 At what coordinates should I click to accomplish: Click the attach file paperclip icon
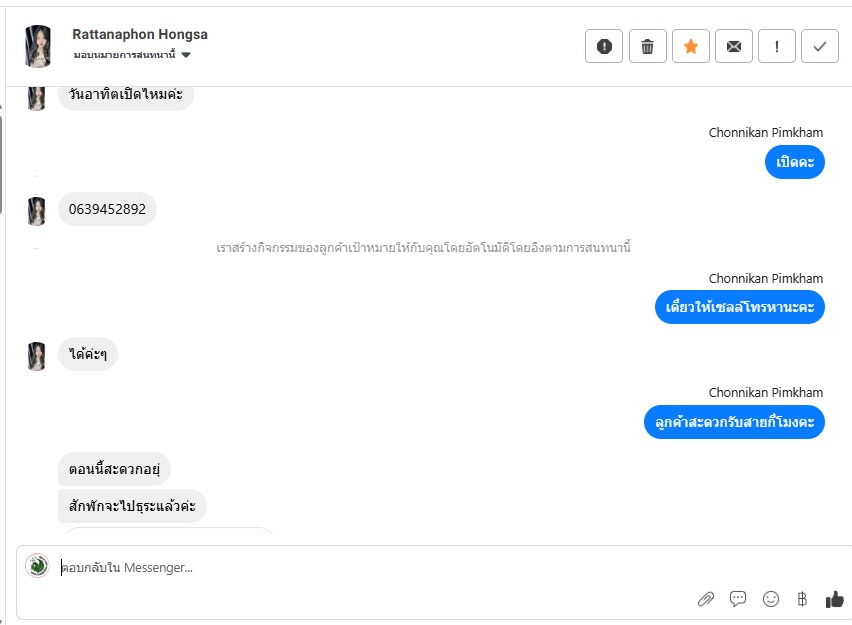(706, 599)
